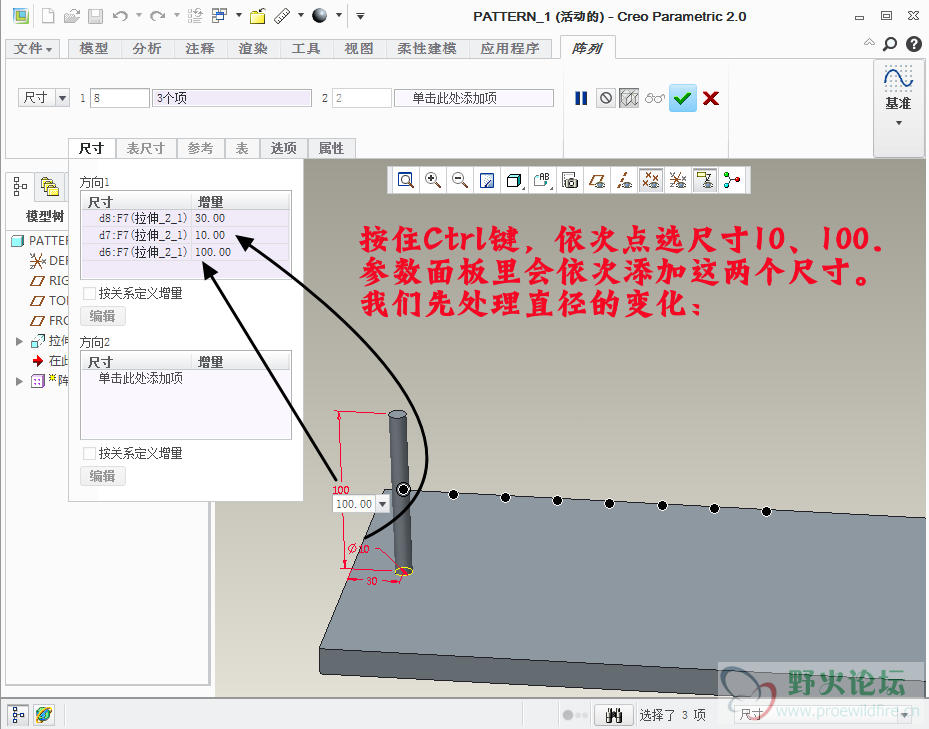The height and width of the screenshot is (729, 929).
Task: Click the status bar find binoculars icon
Action: click(614, 715)
